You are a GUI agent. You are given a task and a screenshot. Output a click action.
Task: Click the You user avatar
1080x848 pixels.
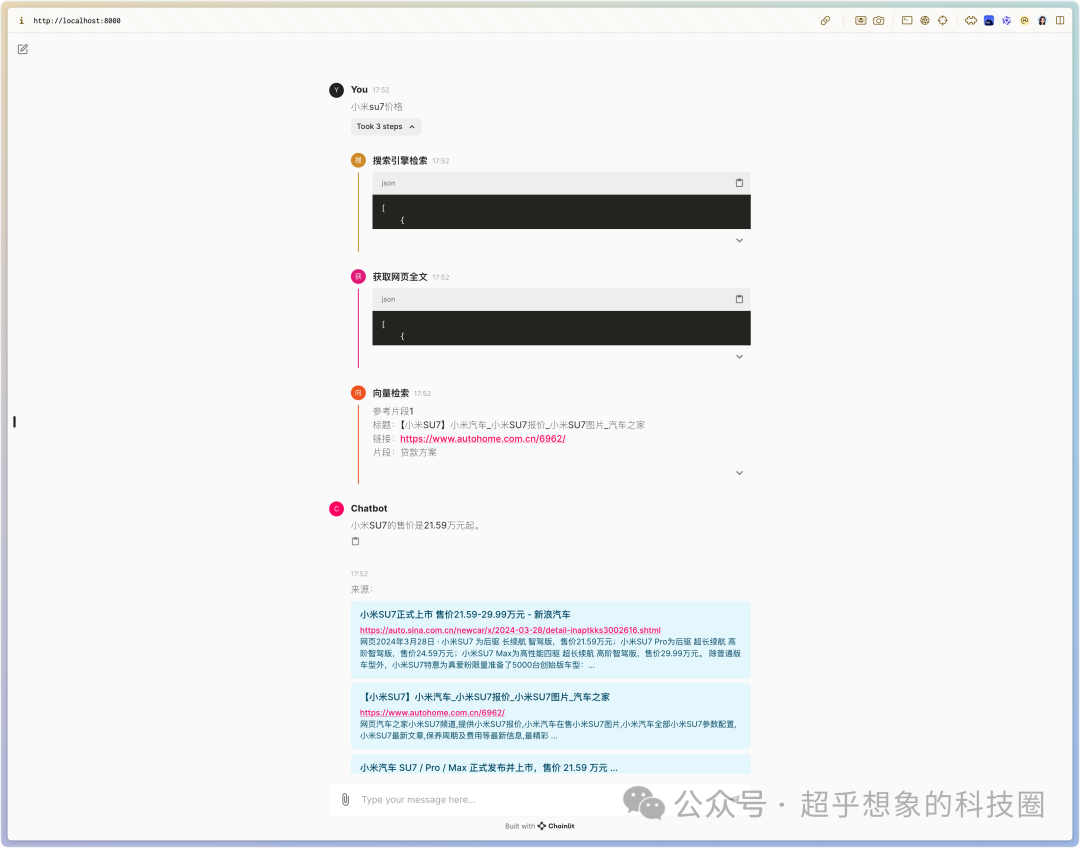click(x=336, y=90)
